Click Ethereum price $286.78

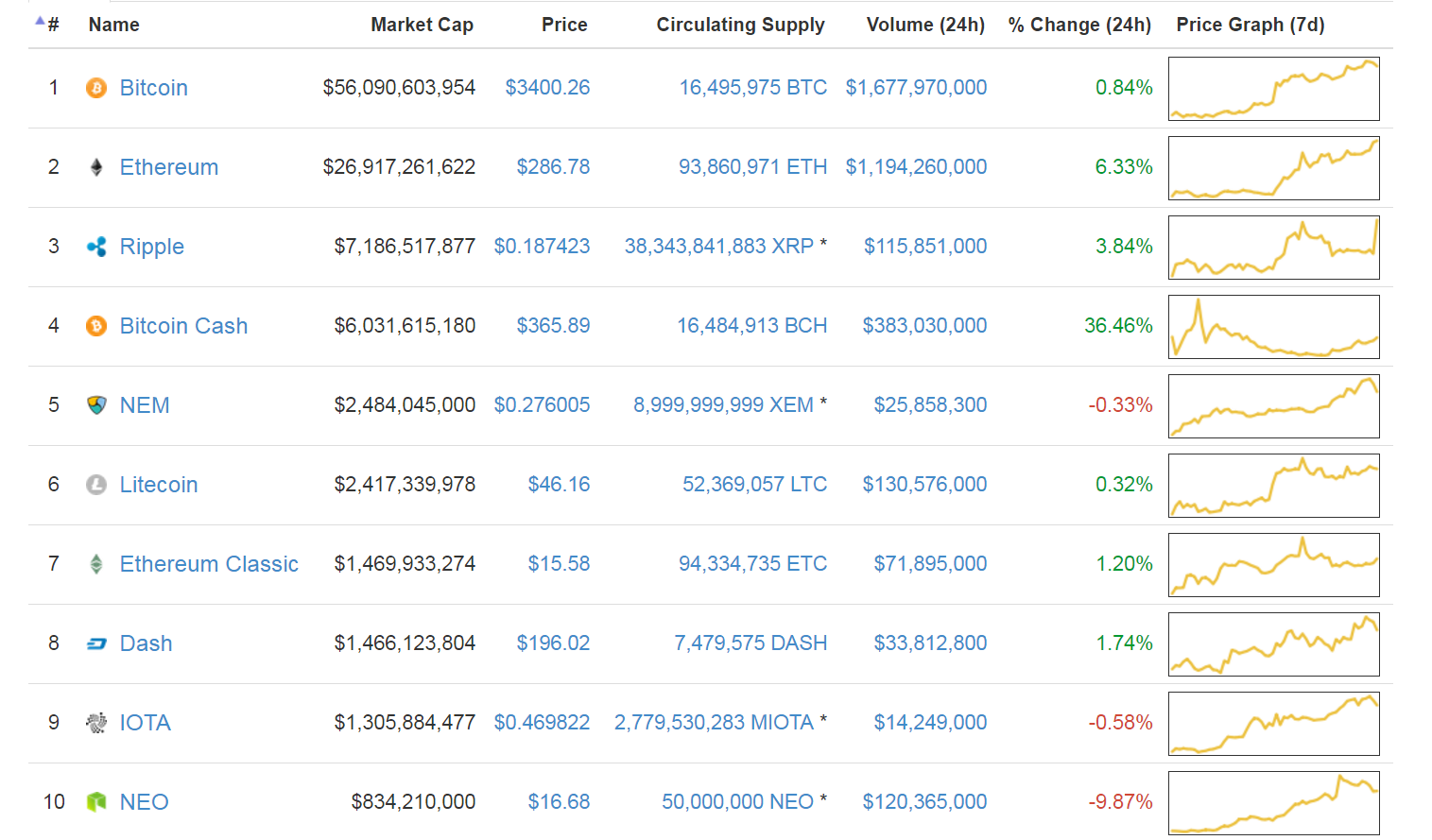pyautogui.click(x=553, y=167)
